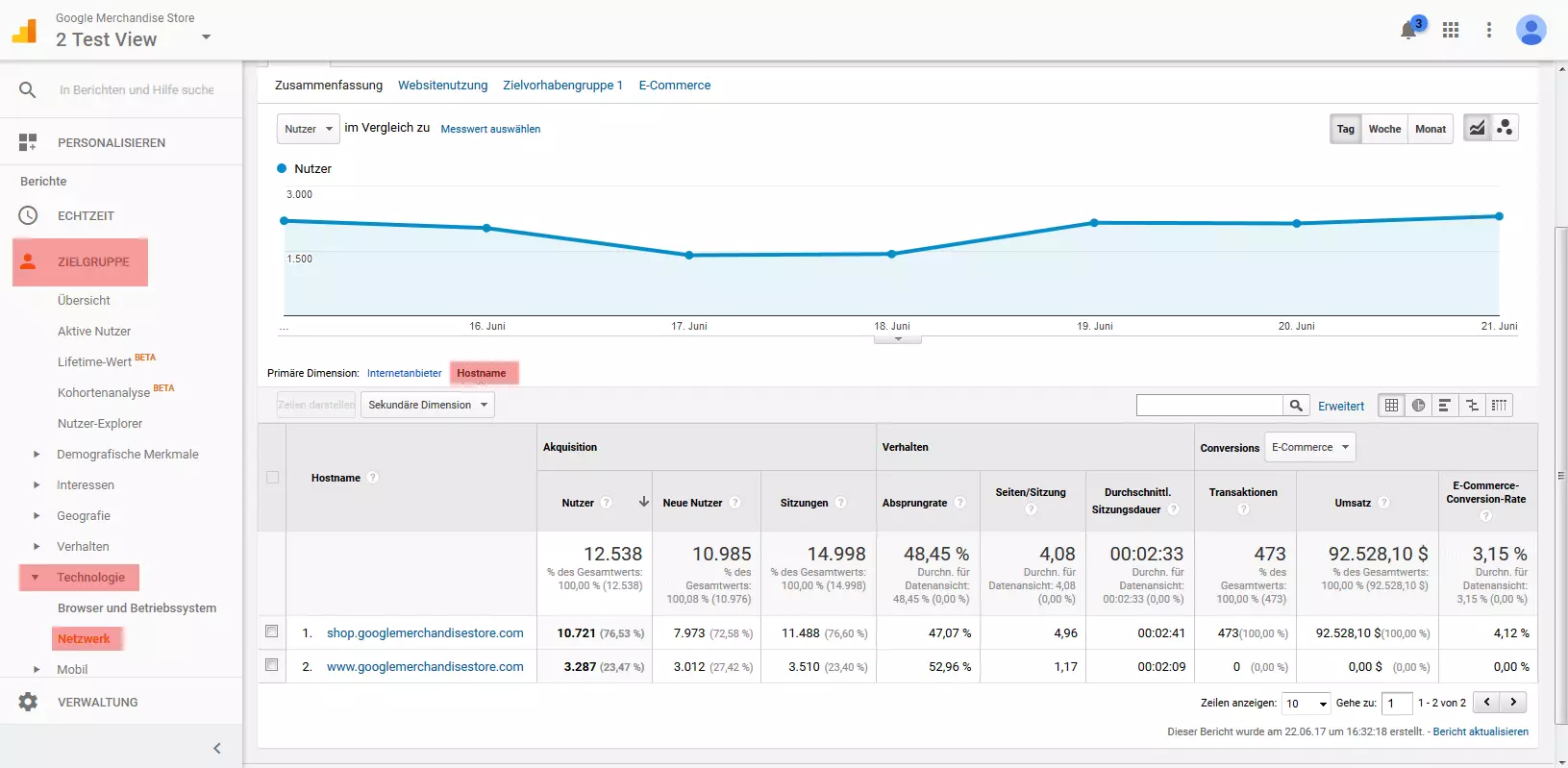Select the comparison table view icon
Viewport: 1568px width, 768px height.
[x=1472, y=406]
